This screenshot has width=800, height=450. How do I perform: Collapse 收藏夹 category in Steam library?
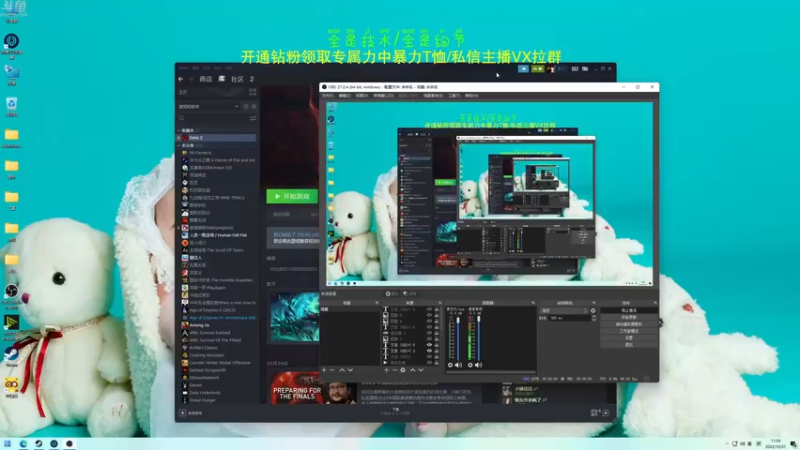point(179,131)
